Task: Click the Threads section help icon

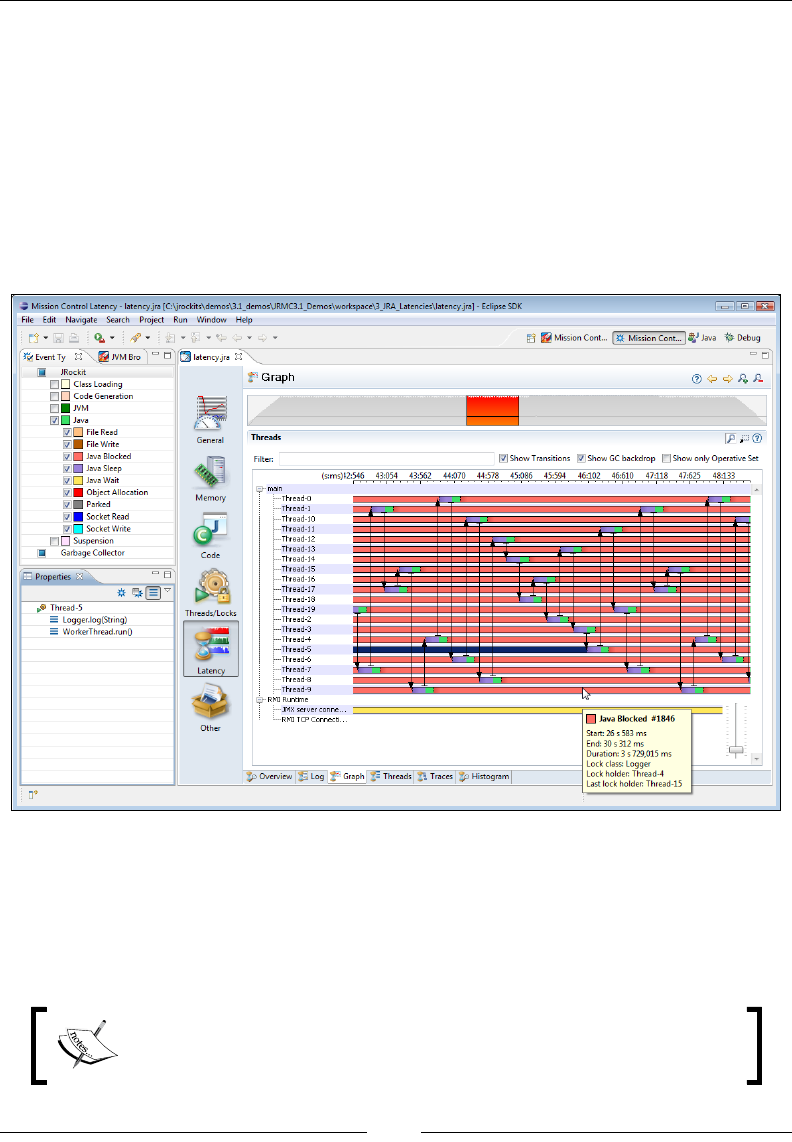Action: [757, 438]
